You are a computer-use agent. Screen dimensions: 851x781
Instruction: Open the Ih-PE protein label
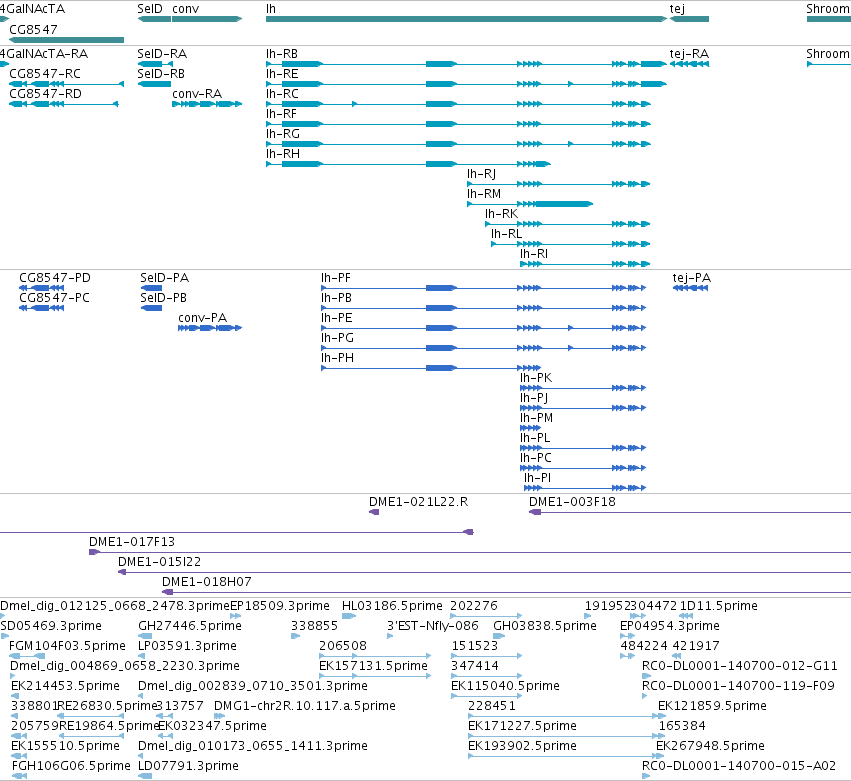tap(336, 318)
